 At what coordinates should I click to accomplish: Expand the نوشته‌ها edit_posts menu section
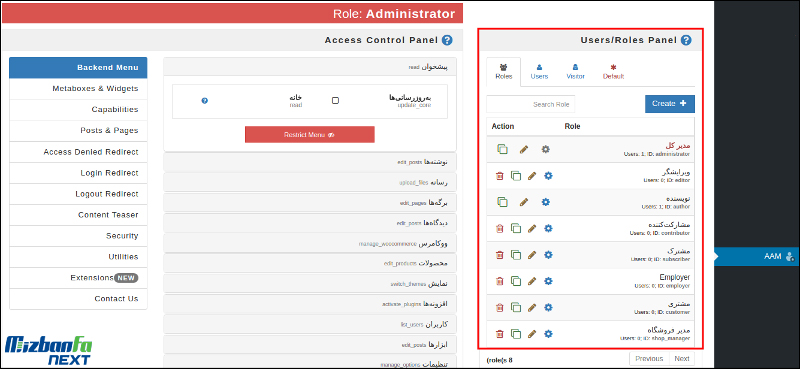[310, 162]
